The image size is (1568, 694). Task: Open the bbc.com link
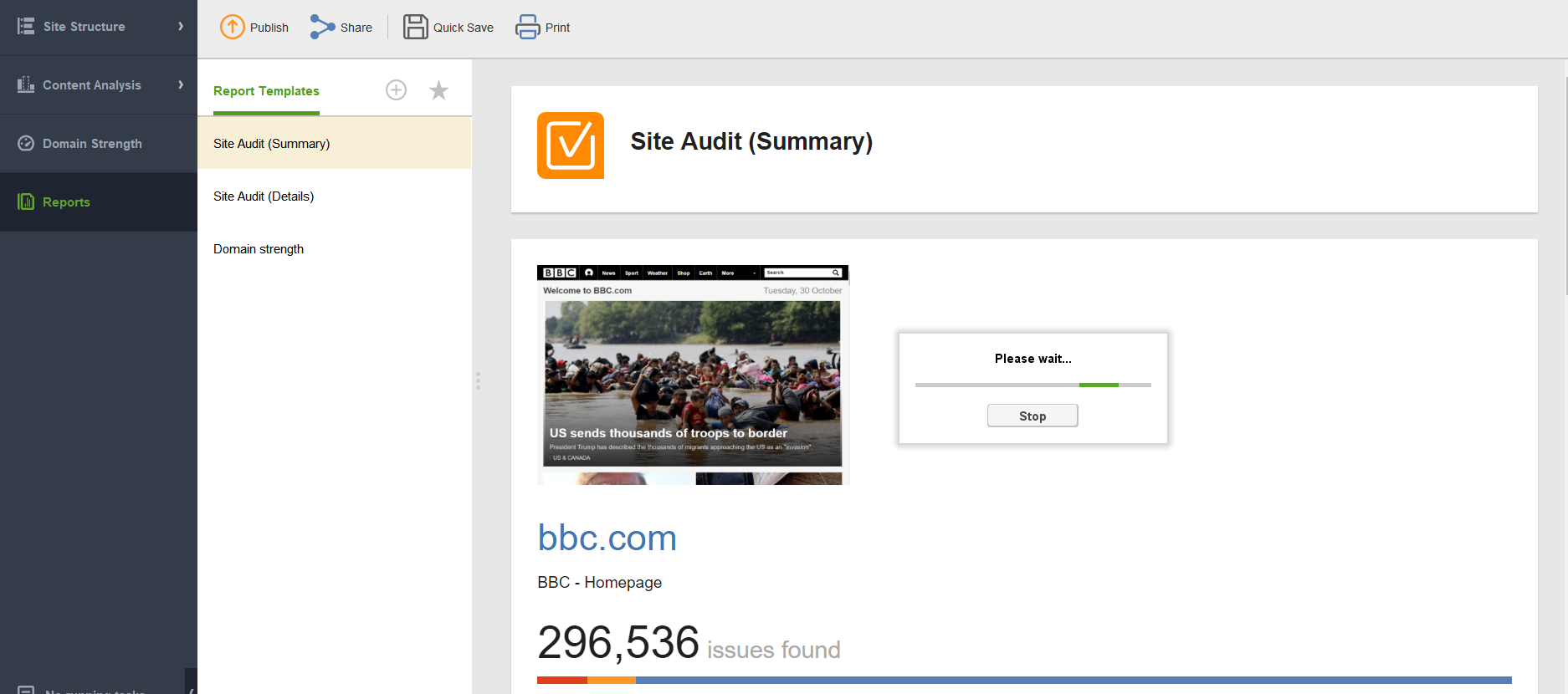tap(607, 538)
